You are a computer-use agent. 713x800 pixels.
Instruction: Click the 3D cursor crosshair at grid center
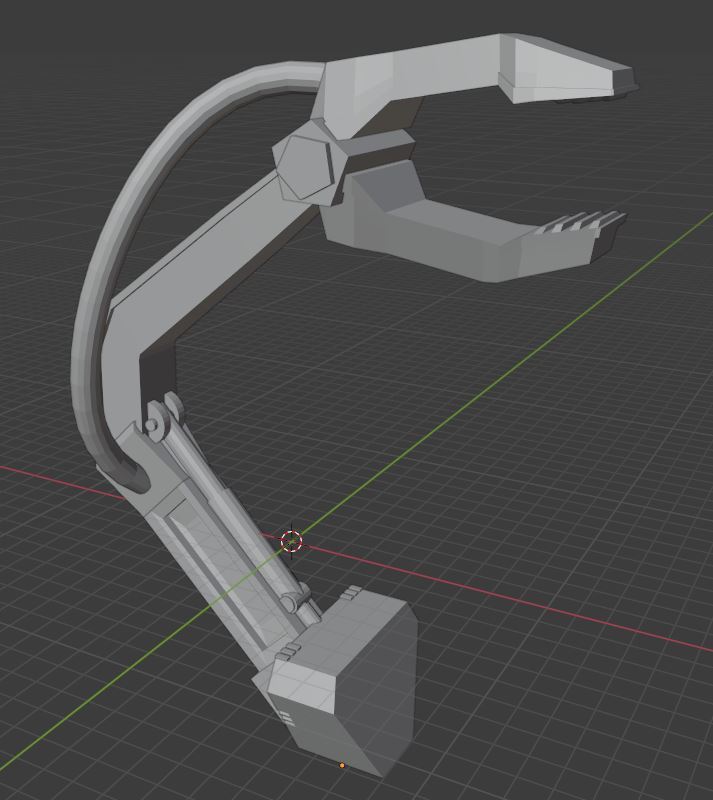(291, 541)
